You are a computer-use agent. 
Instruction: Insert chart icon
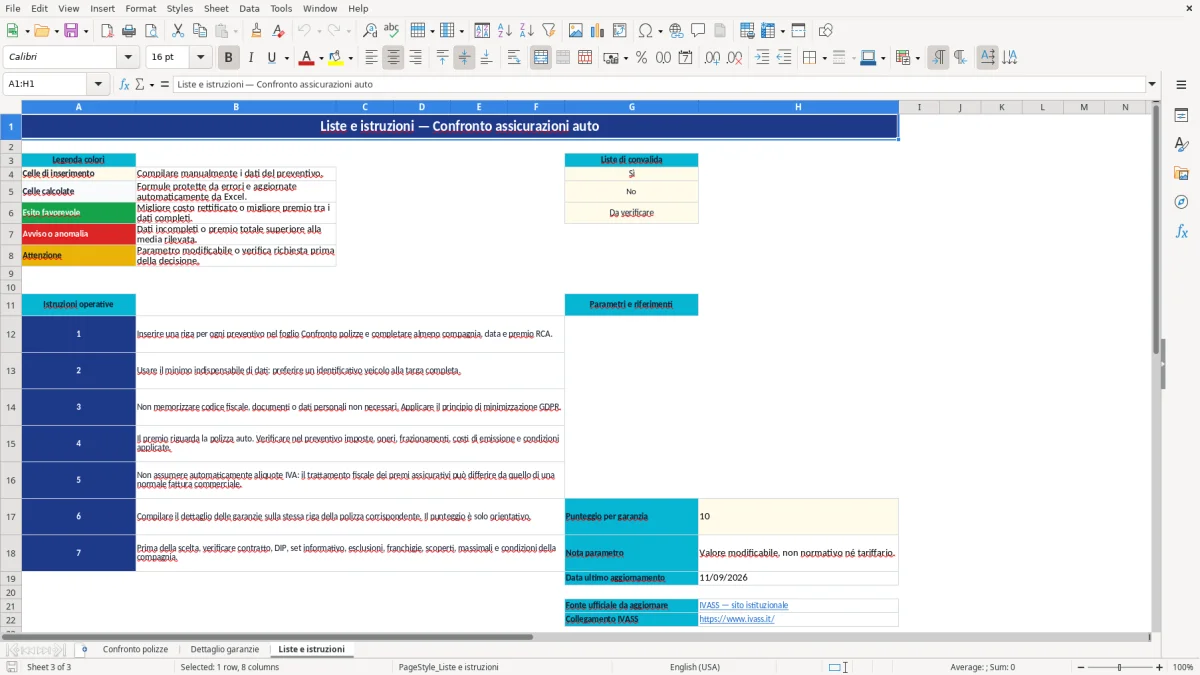(598, 31)
